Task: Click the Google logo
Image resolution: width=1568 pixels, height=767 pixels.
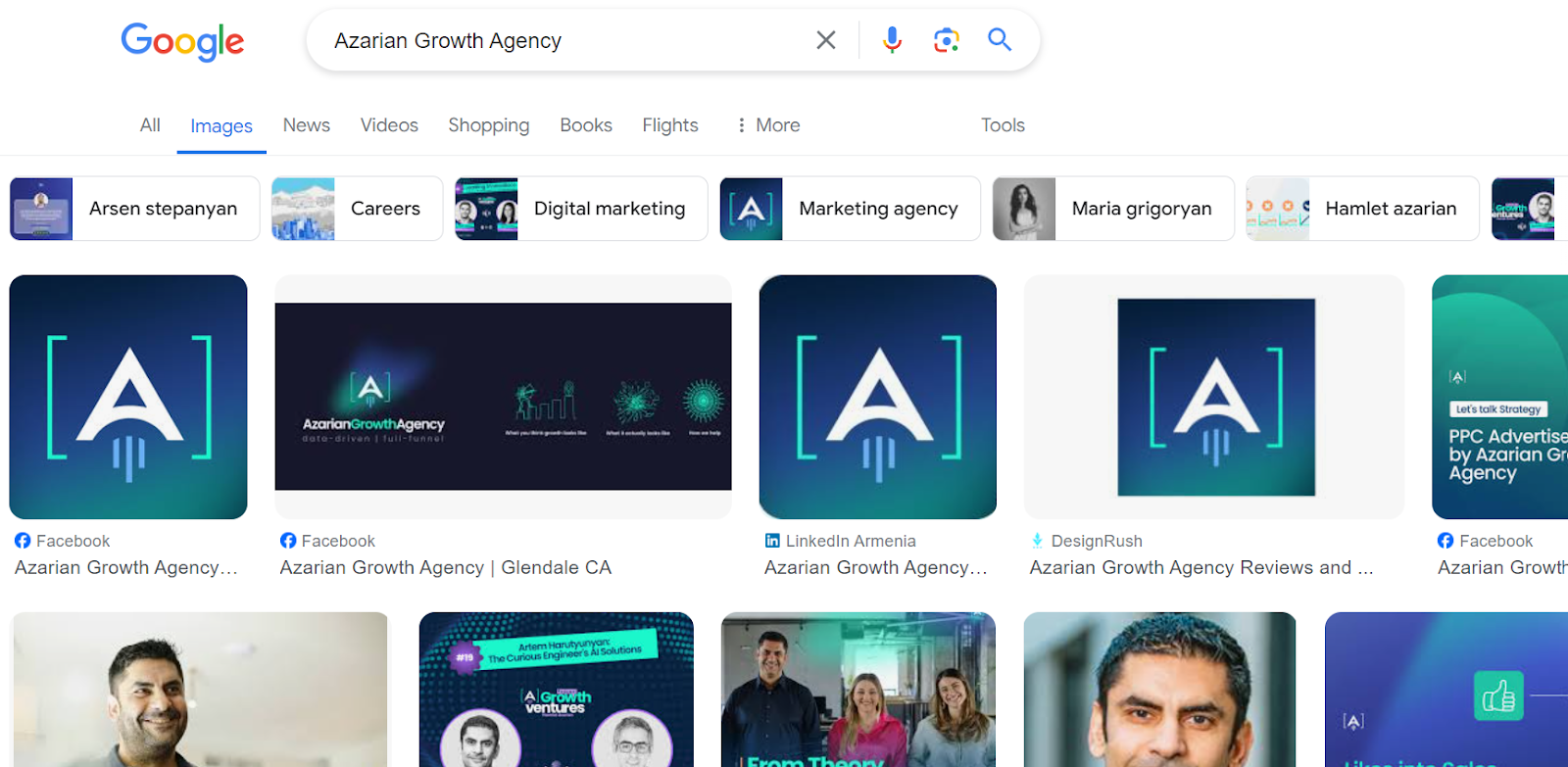Action: pyautogui.click(x=182, y=41)
